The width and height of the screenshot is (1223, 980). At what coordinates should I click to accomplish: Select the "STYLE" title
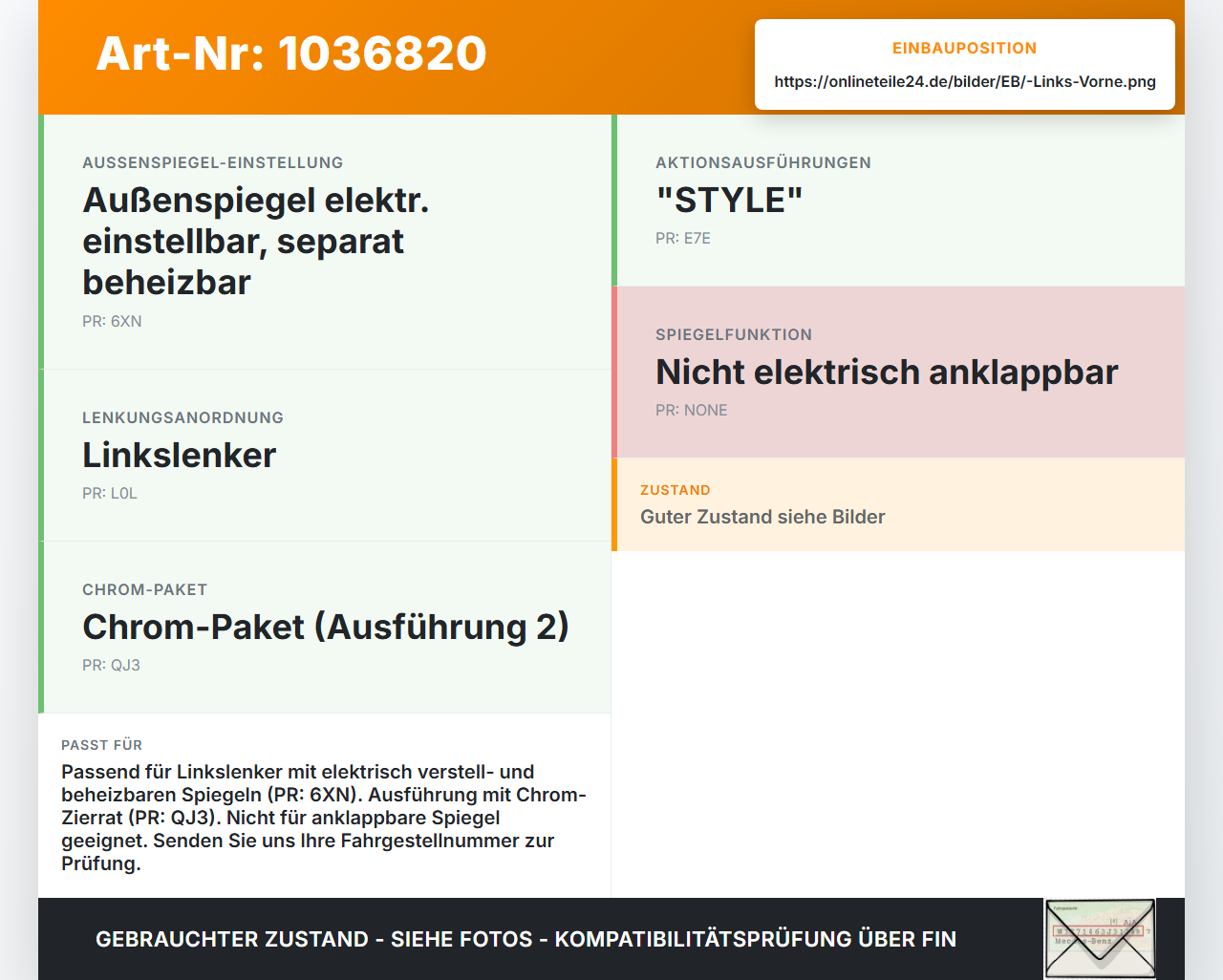tap(730, 201)
